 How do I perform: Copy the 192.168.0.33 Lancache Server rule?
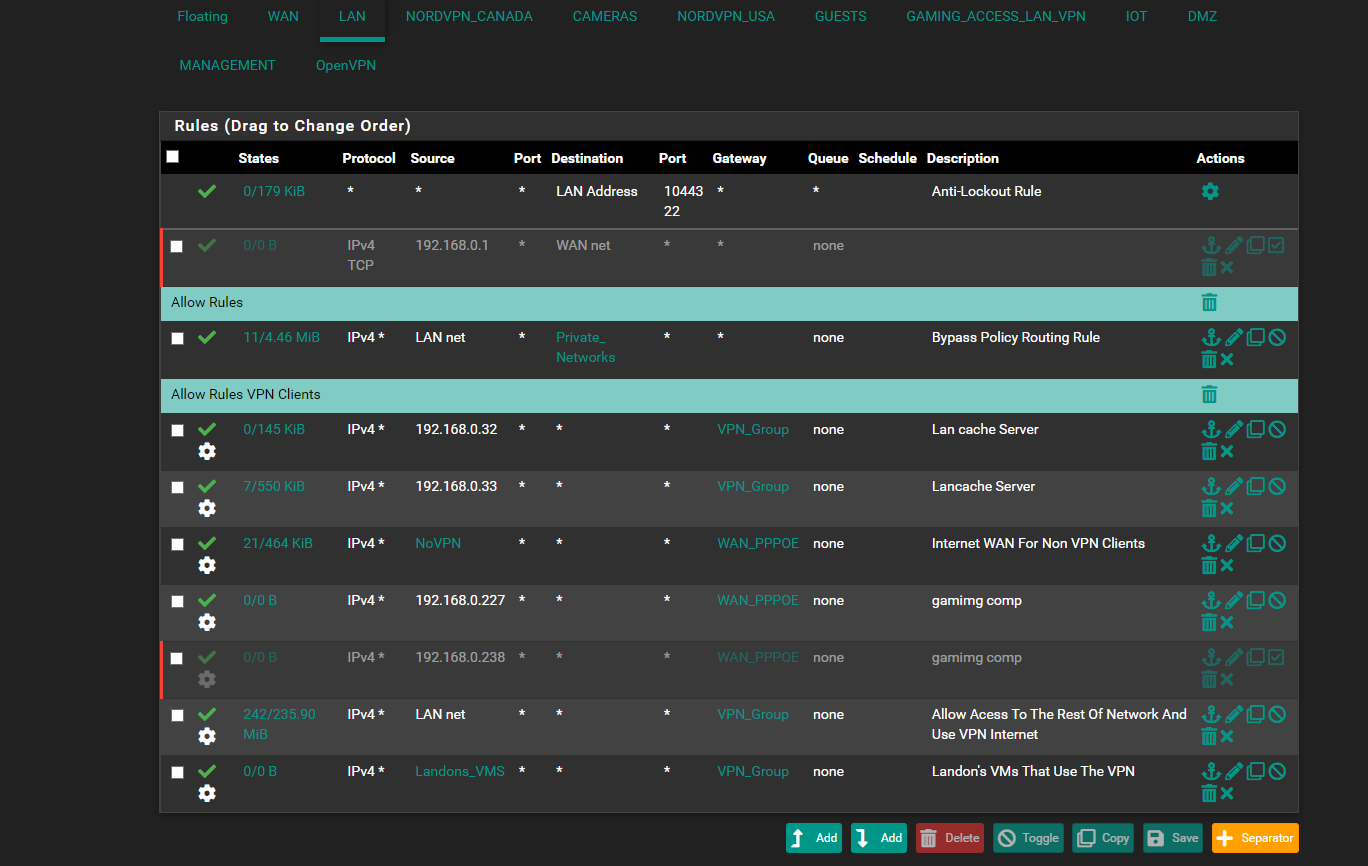tap(1256, 486)
